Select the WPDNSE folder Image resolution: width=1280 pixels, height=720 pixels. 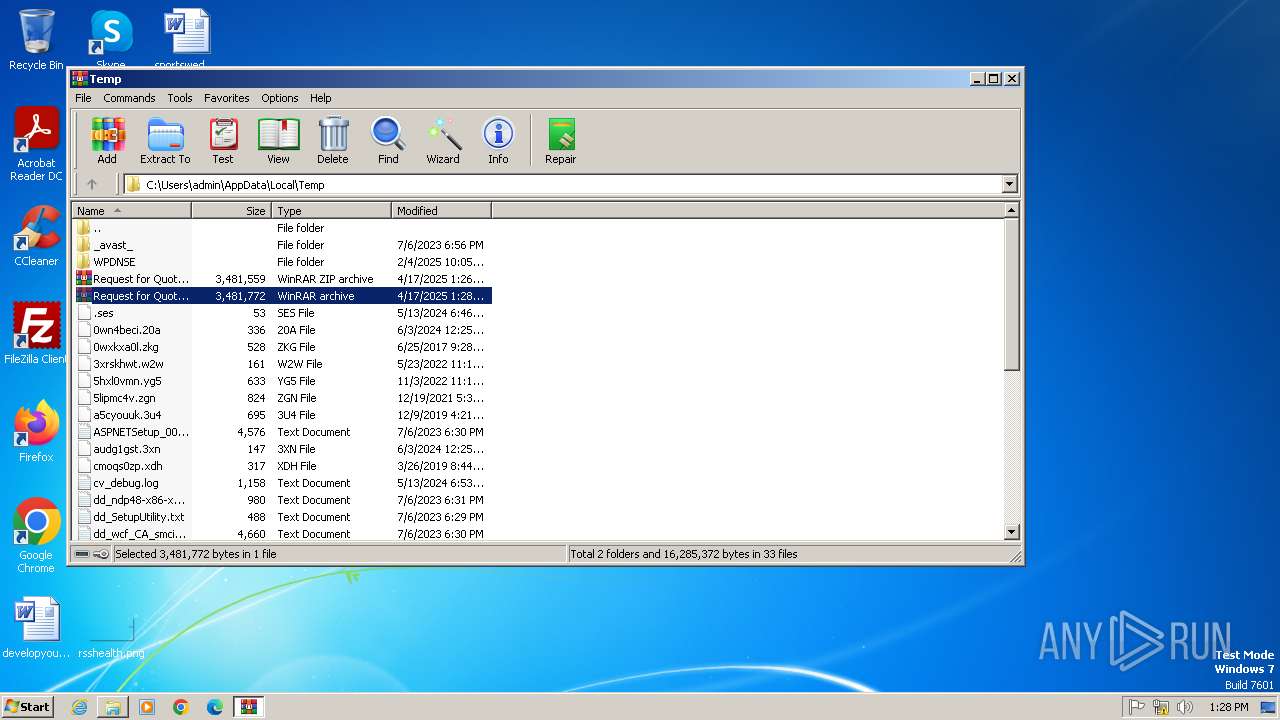(x=282, y=262)
